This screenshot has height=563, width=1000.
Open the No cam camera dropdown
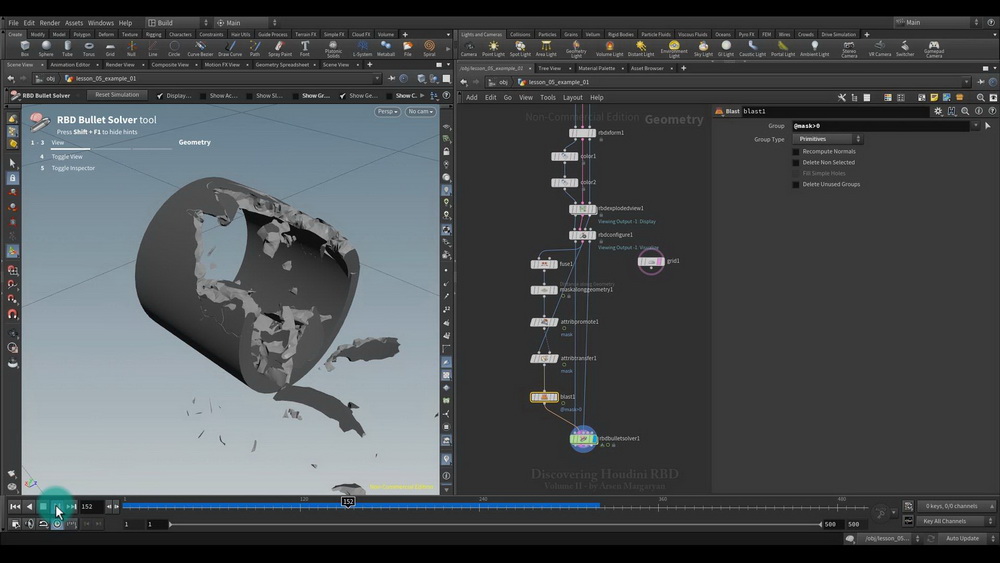(x=420, y=112)
